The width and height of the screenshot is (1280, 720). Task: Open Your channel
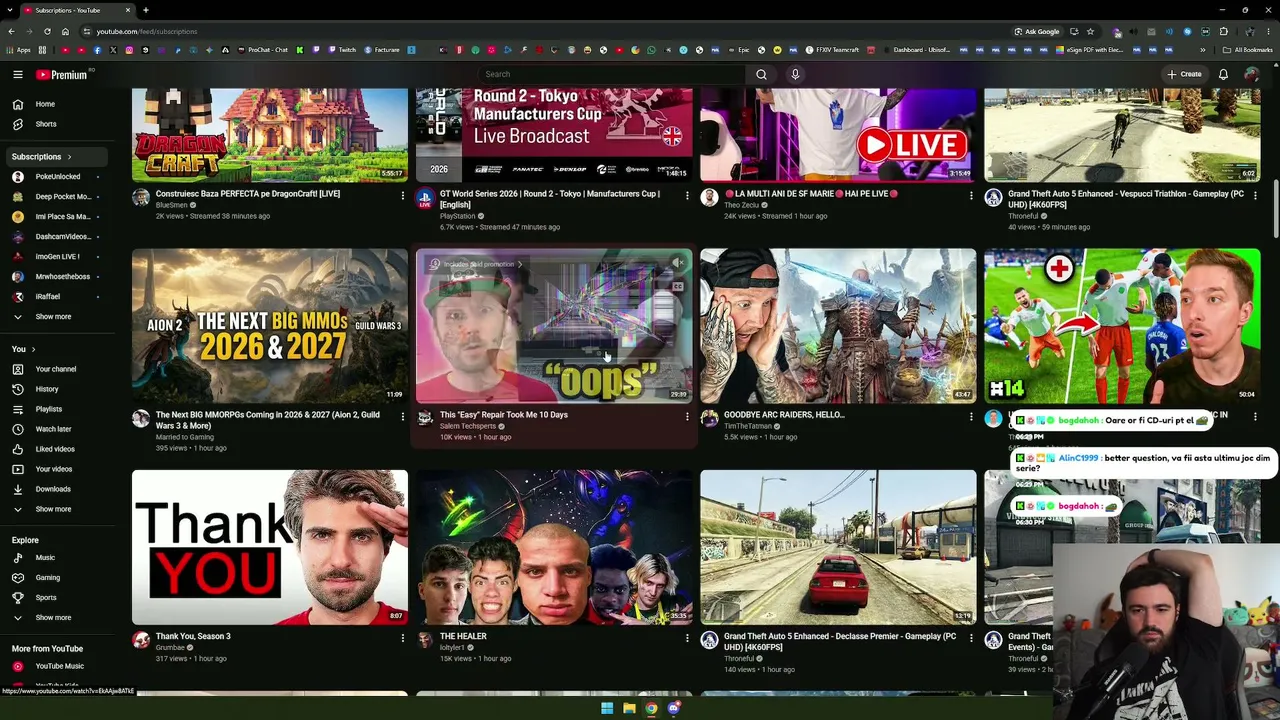click(56, 369)
